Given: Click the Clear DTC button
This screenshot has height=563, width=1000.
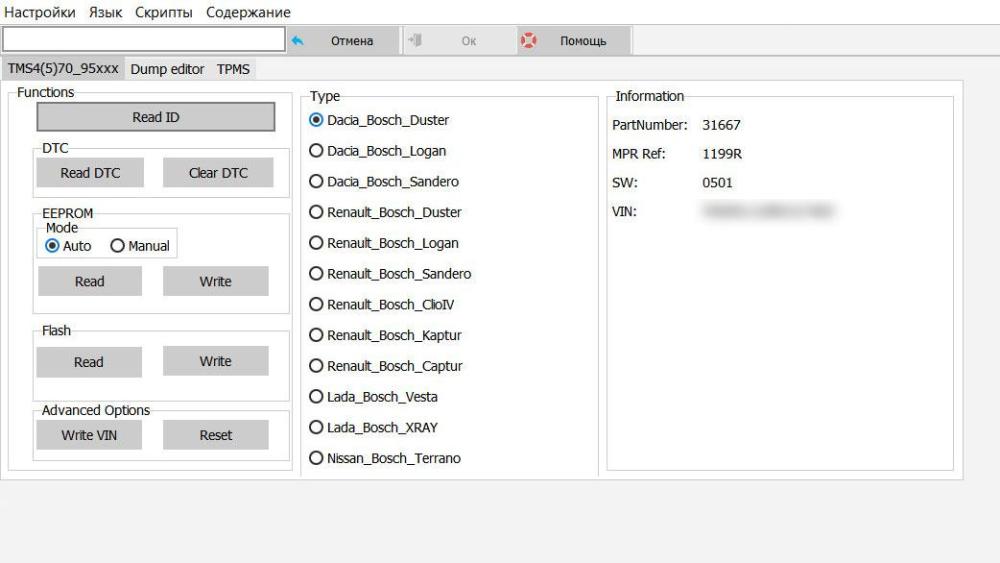Looking at the screenshot, I should pos(218,173).
